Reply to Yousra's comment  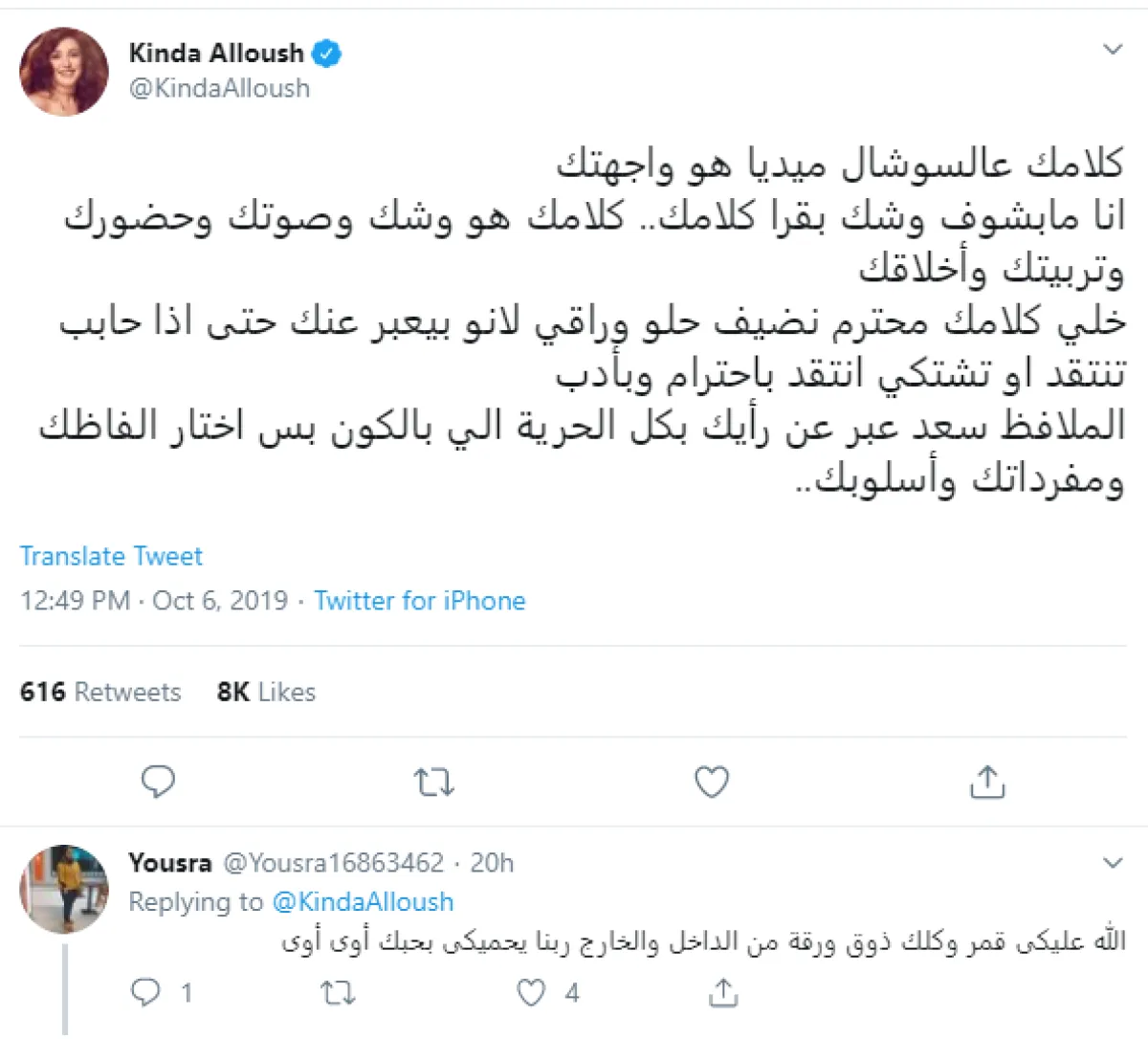[145, 992]
